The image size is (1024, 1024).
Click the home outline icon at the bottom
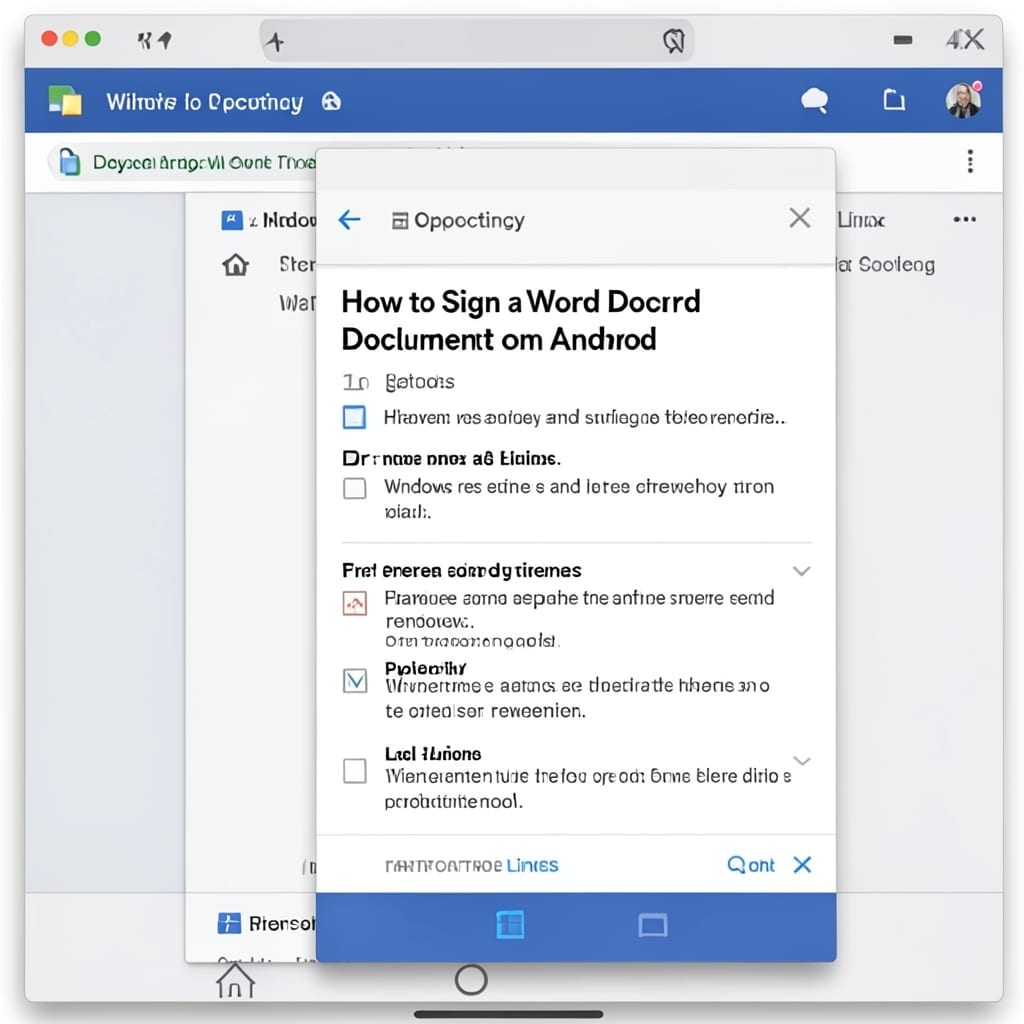click(x=235, y=981)
